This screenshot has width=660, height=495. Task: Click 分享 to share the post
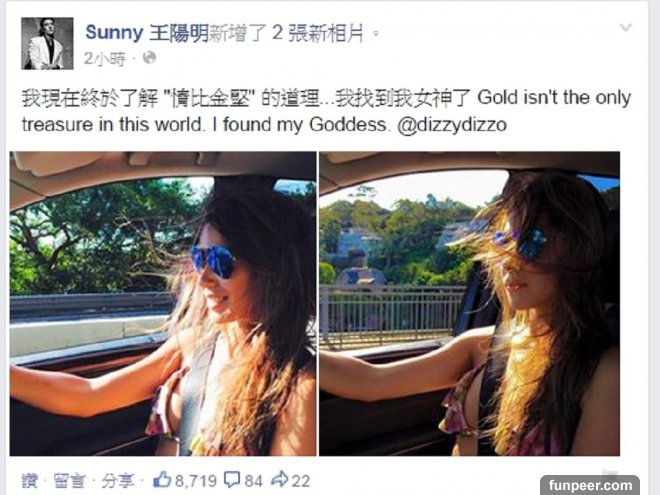click(118, 481)
